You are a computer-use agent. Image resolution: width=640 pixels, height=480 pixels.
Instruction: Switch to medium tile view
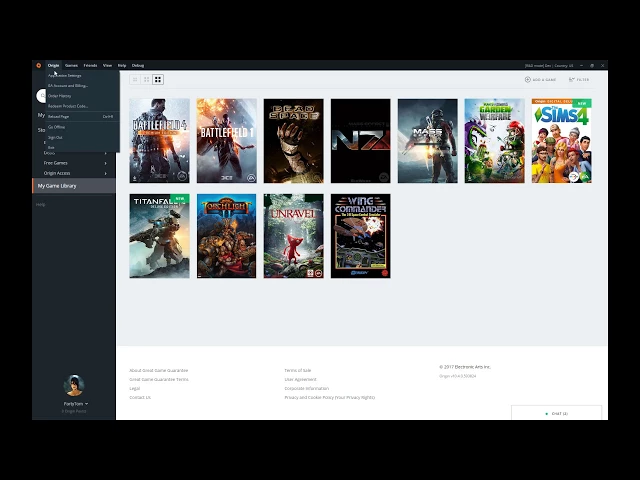point(147,80)
